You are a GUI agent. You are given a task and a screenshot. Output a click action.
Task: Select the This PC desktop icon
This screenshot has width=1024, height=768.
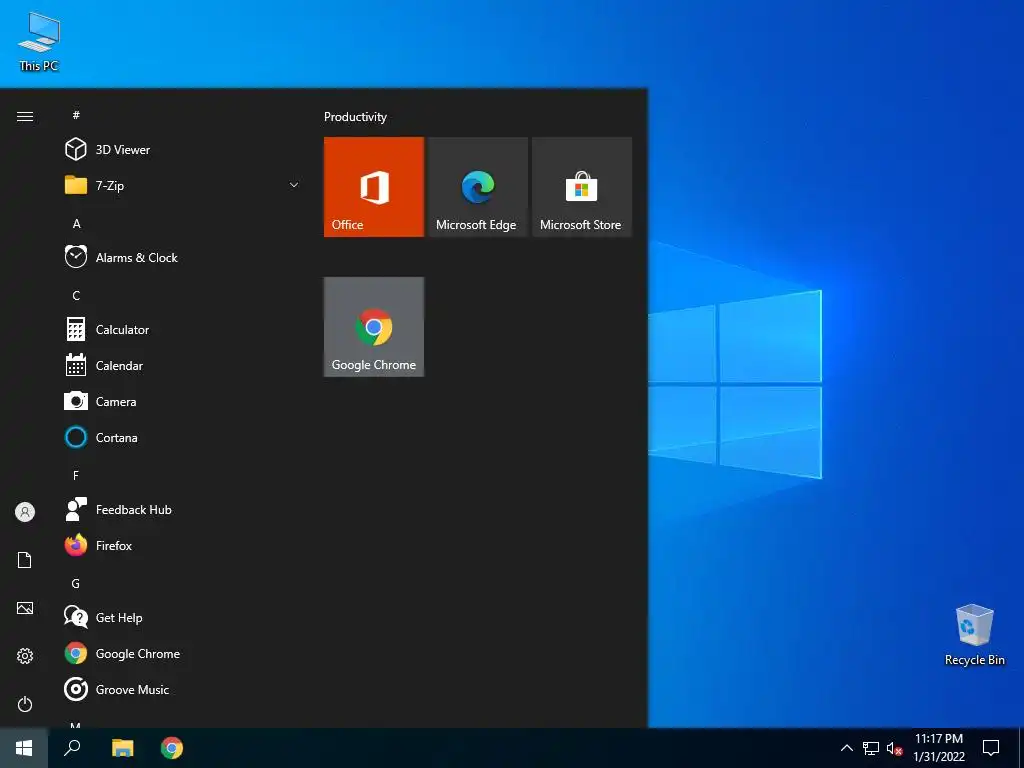(x=39, y=41)
